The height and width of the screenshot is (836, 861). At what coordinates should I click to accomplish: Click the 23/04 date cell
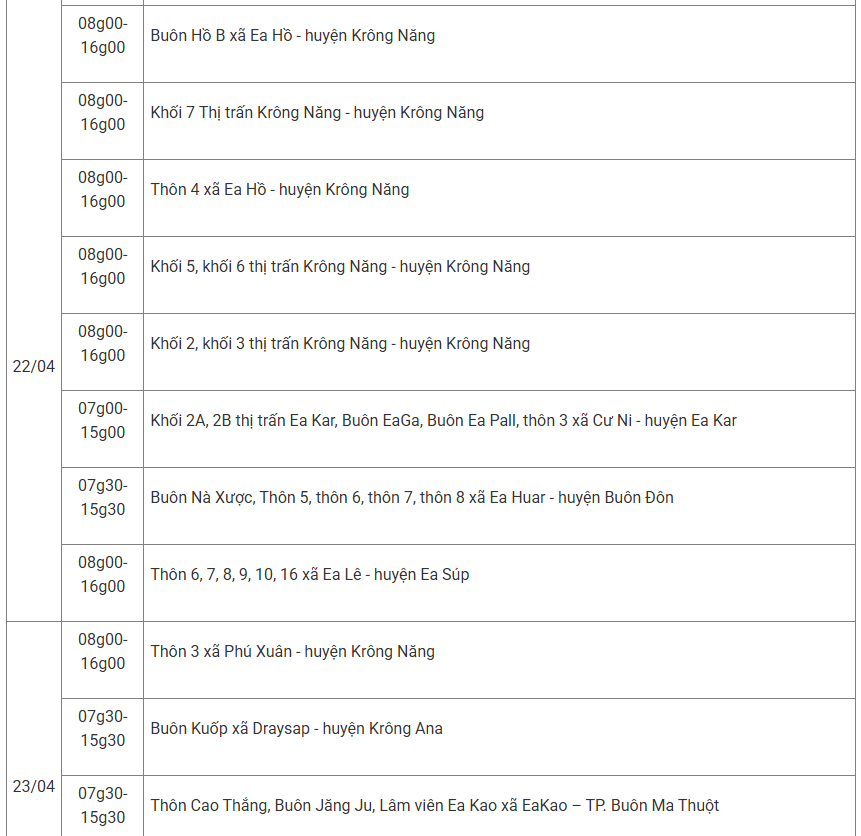(x=33, y=787)
